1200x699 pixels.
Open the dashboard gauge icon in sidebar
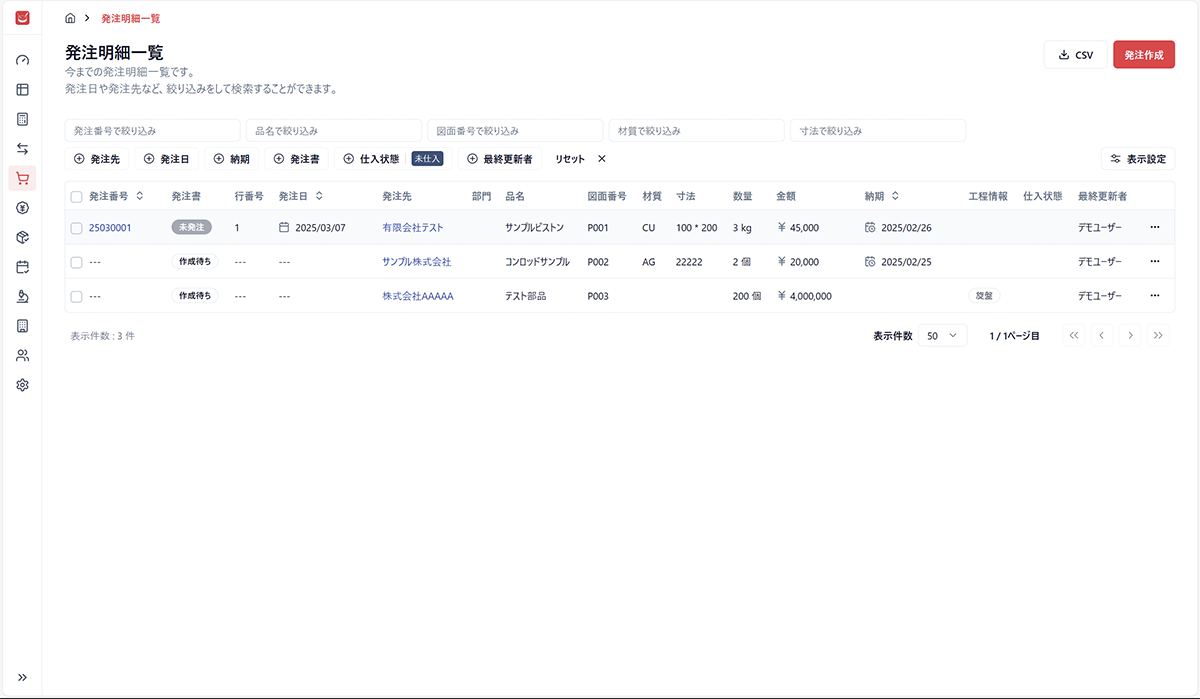point(22,60)
